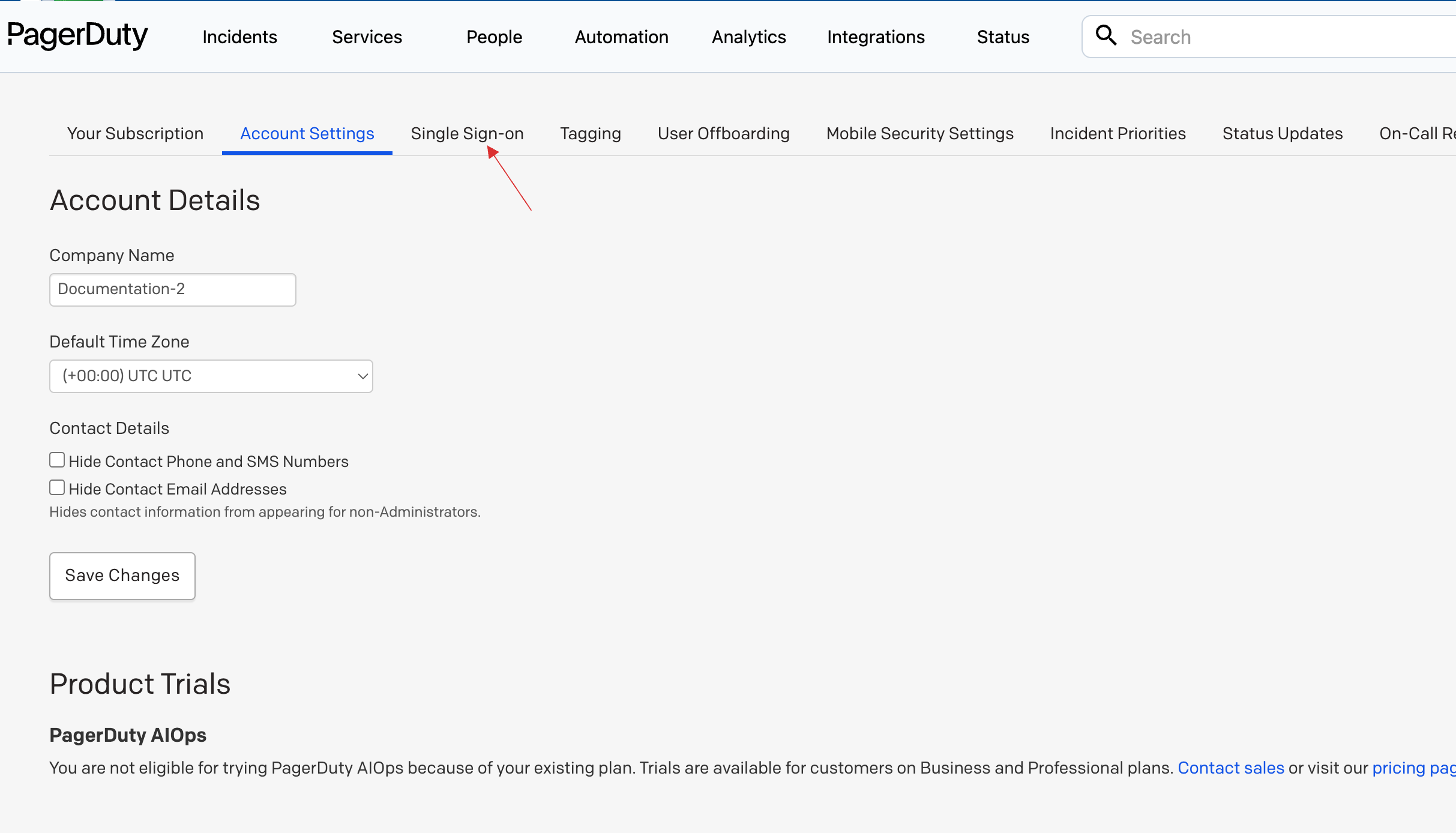Open the Status Updates tab
This screenshot has height=833, width=1456.
[x=1282, y=133]
